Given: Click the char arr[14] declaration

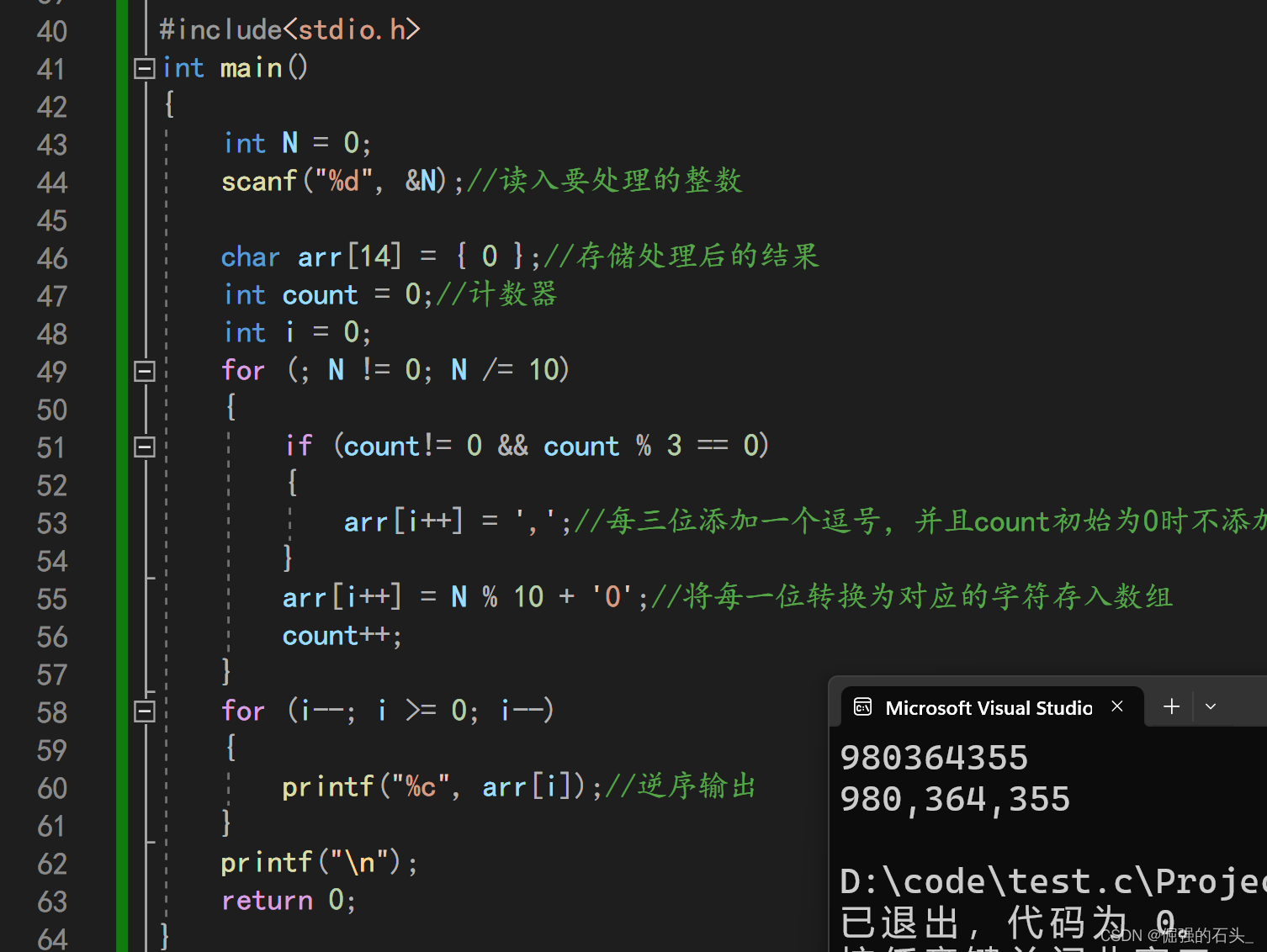Looking at the screenshot, I should point(311,257).
